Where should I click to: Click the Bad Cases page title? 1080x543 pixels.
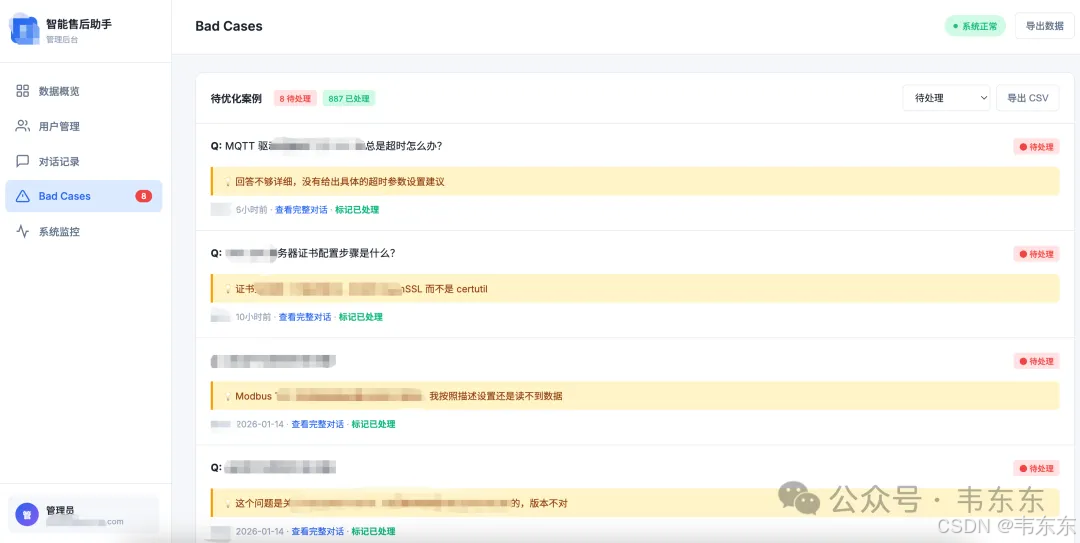(229, 26)
